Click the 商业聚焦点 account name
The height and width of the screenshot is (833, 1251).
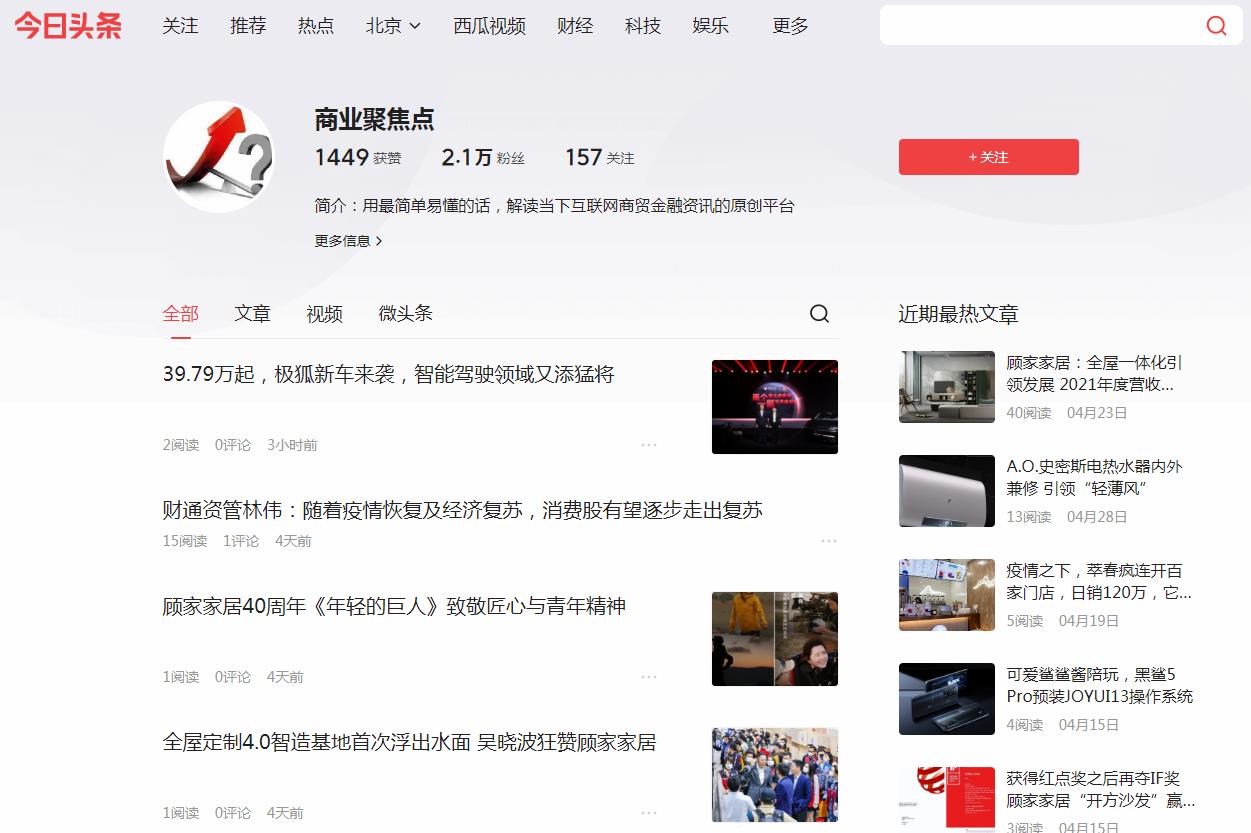tap(375, 120)
